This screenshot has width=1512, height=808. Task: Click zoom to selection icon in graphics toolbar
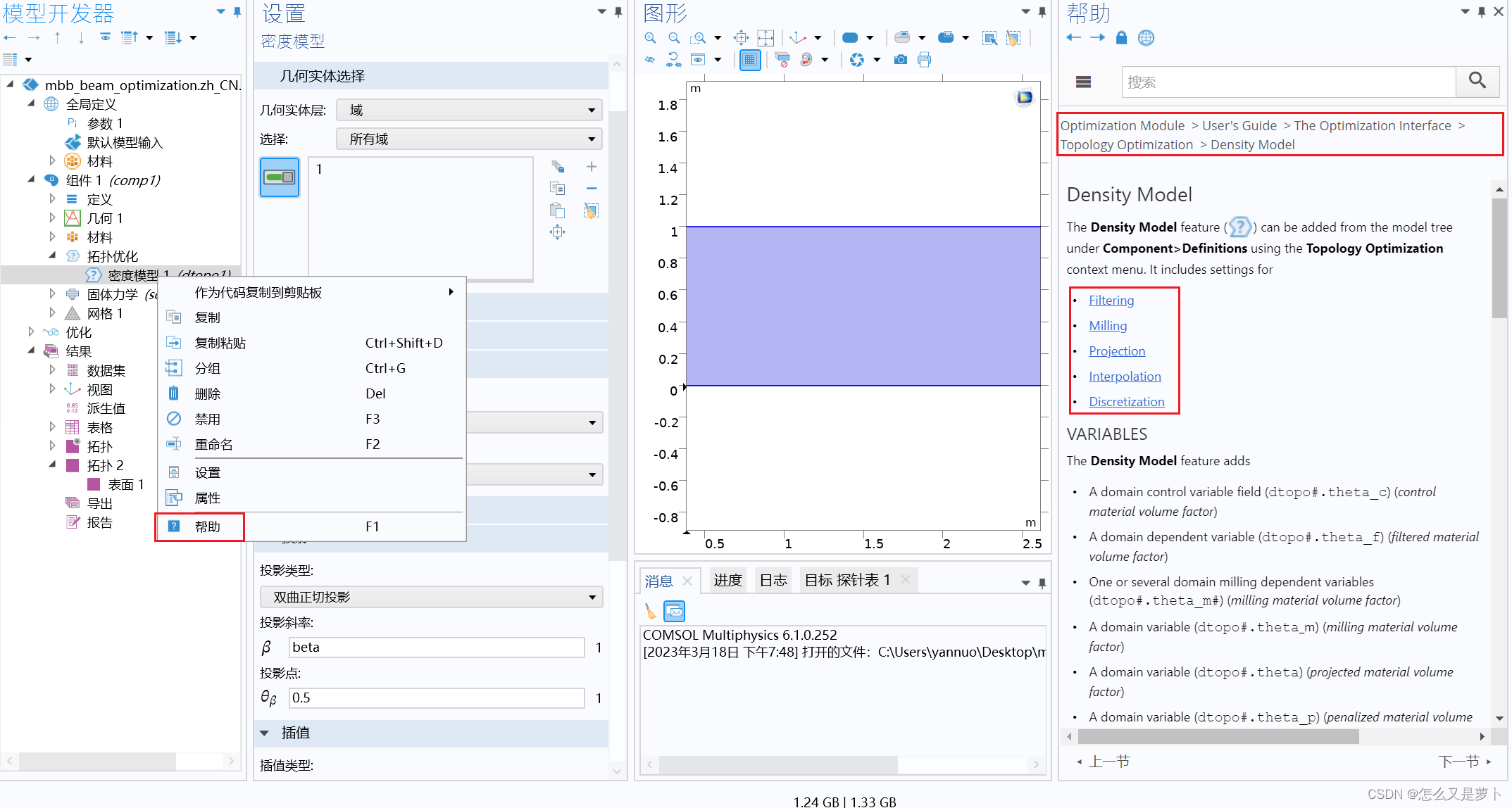741,38
